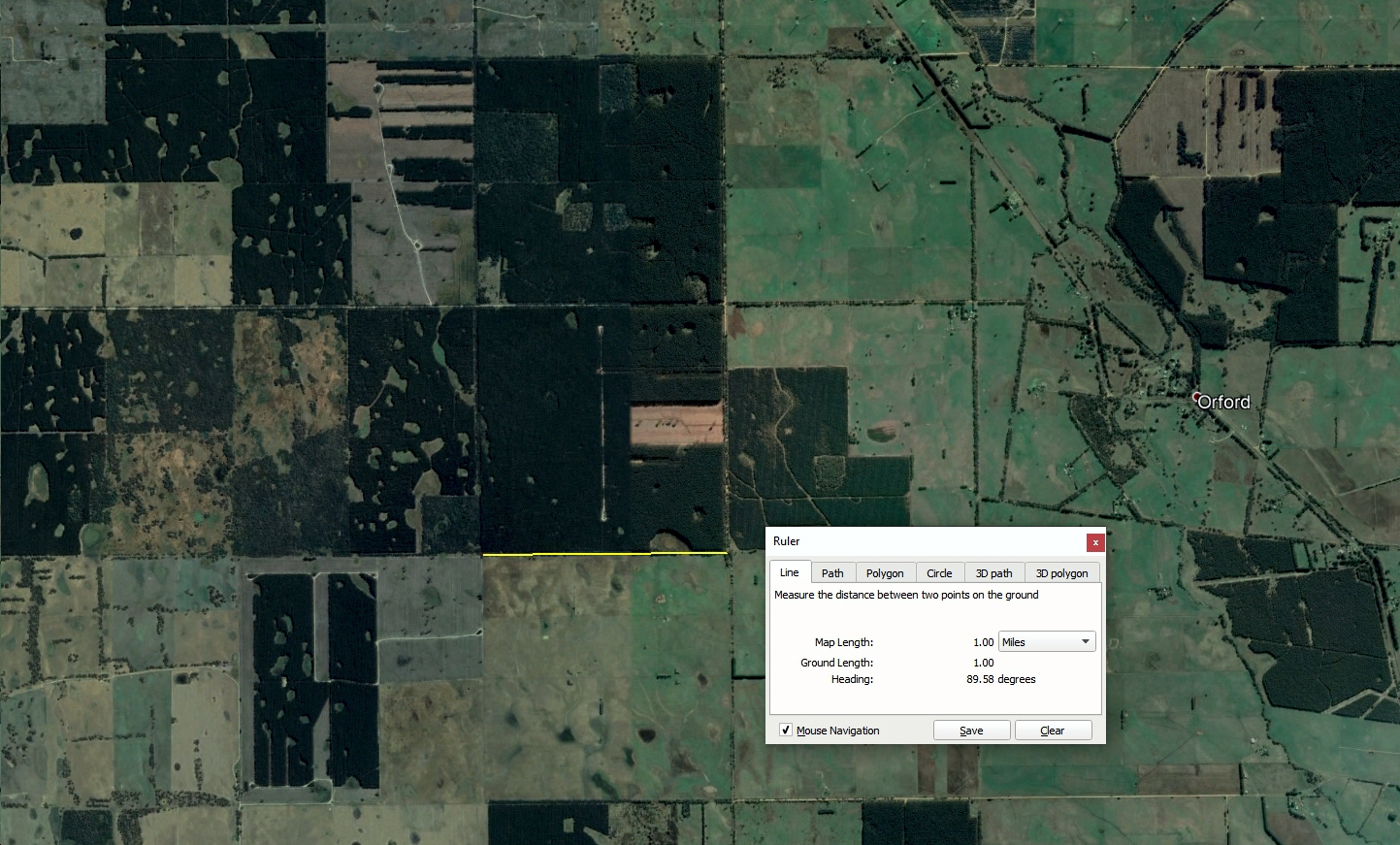Click the brown cleared rectangle in the plantation
This screenshot has width=1400, height=845.
point(676,424)
